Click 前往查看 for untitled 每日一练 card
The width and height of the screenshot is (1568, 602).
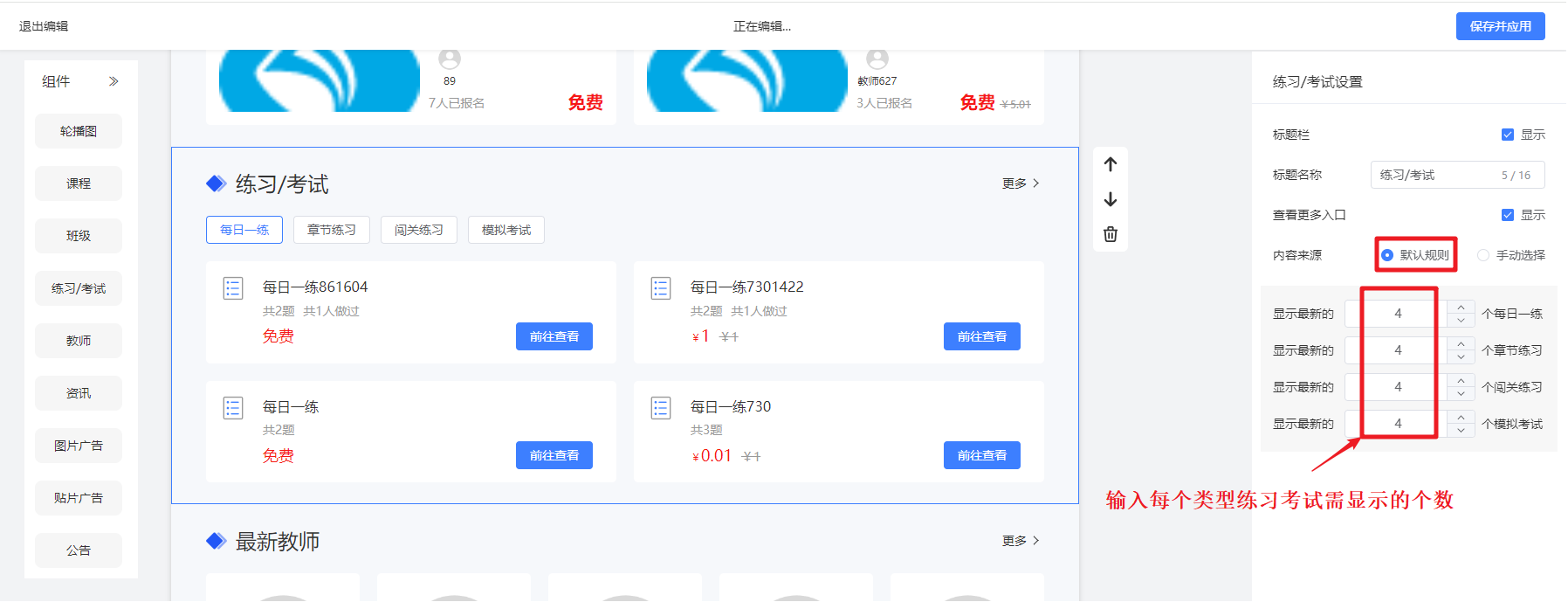[x=554, y=455]
